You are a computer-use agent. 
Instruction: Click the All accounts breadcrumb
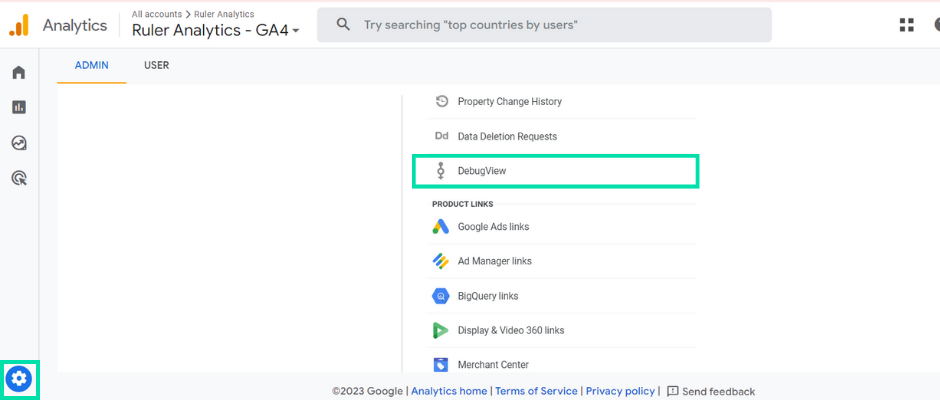coord(156,14)
